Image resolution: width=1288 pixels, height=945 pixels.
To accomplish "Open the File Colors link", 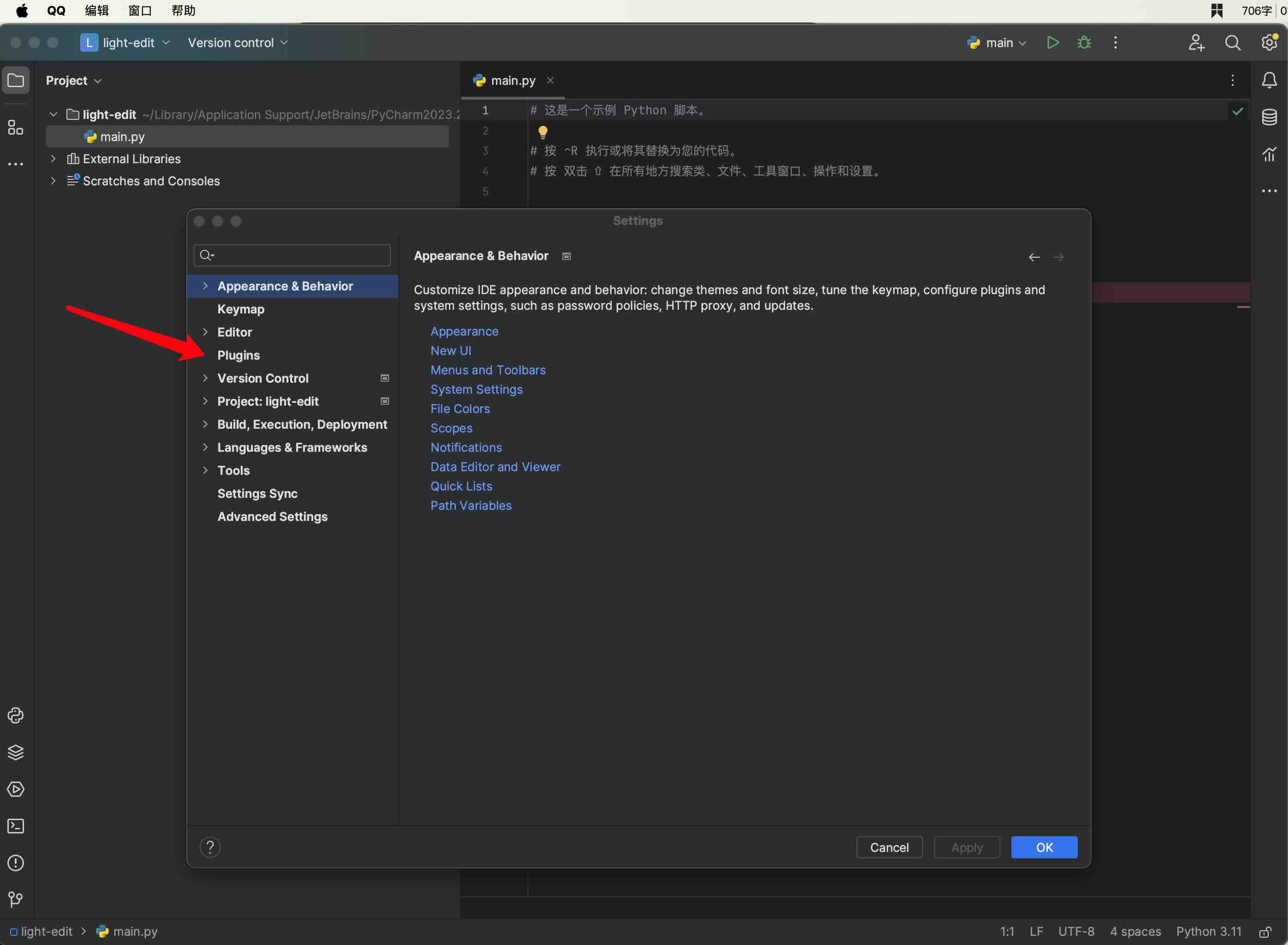I will (460, 408).
